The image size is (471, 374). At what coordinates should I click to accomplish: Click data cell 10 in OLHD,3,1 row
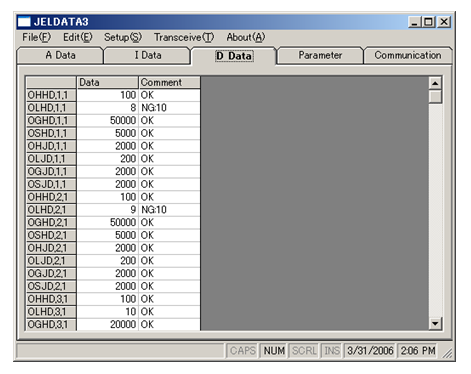108,312
